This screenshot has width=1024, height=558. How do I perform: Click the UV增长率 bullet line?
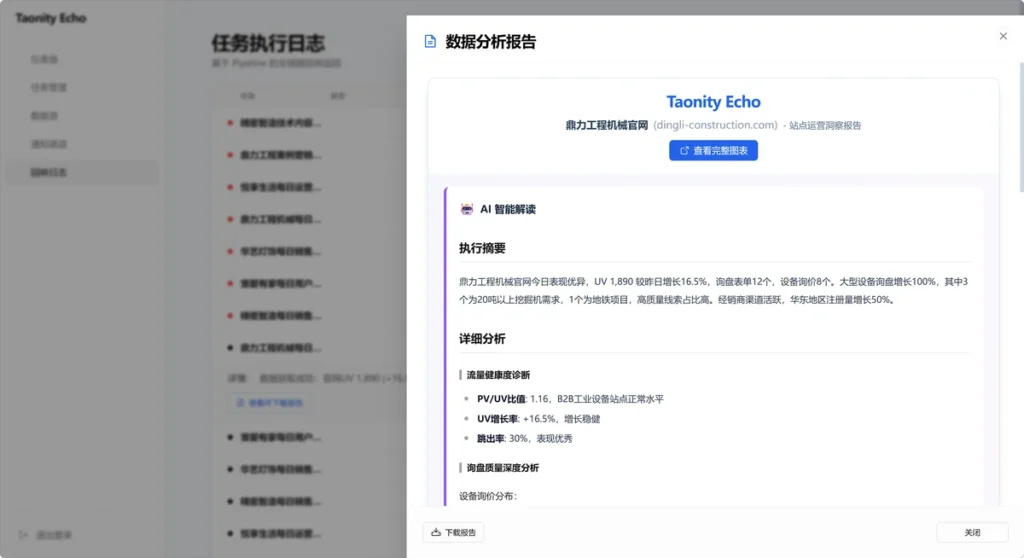coord(538,419)
